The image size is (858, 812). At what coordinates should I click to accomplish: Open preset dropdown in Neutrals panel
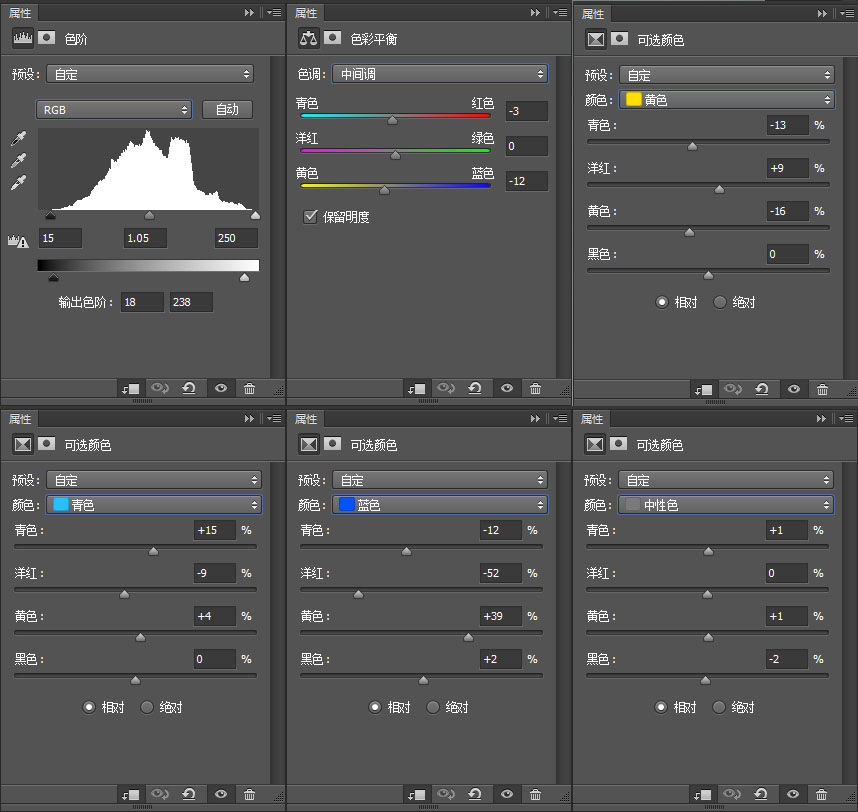pos(726,480)
